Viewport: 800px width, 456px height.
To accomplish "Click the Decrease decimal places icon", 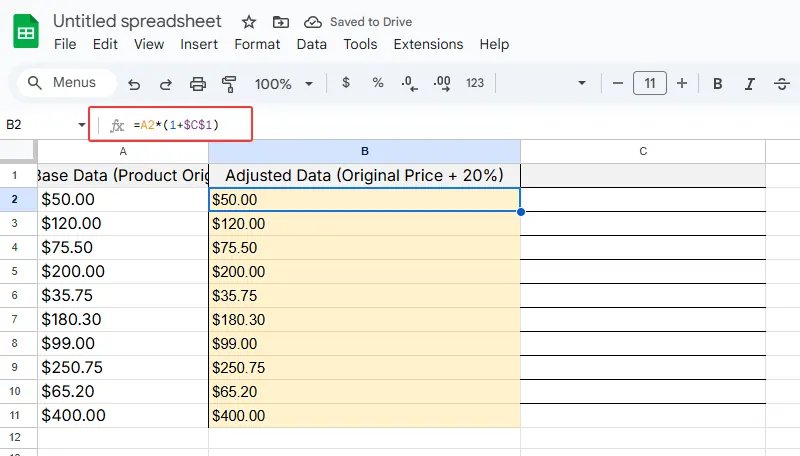I will 409,84.
